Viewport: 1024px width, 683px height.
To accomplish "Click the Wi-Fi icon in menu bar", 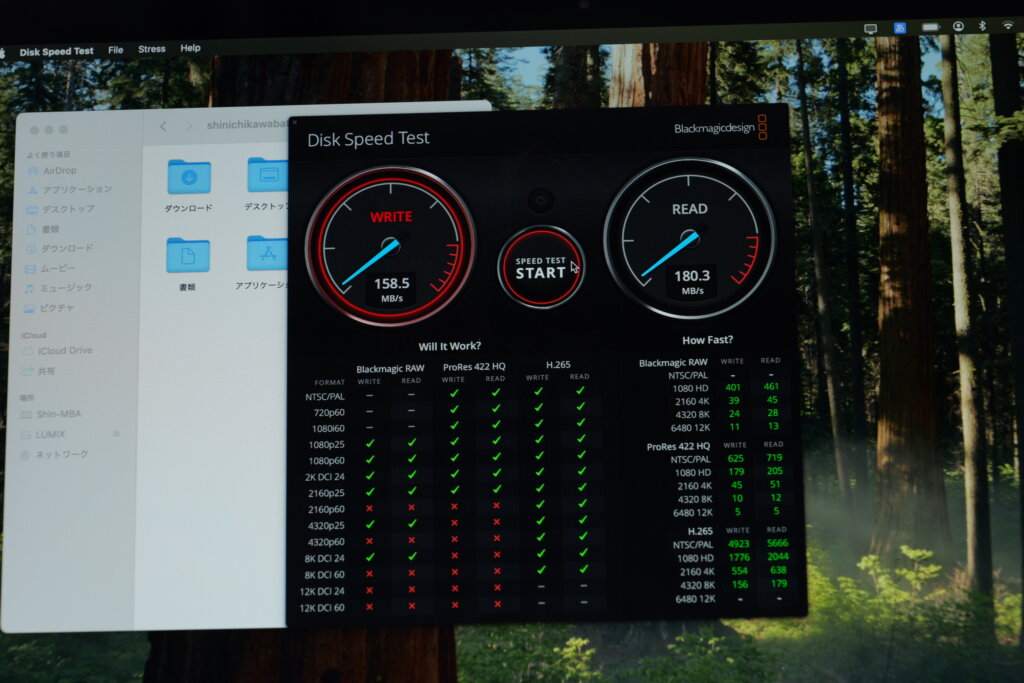I will (1008, 25).
